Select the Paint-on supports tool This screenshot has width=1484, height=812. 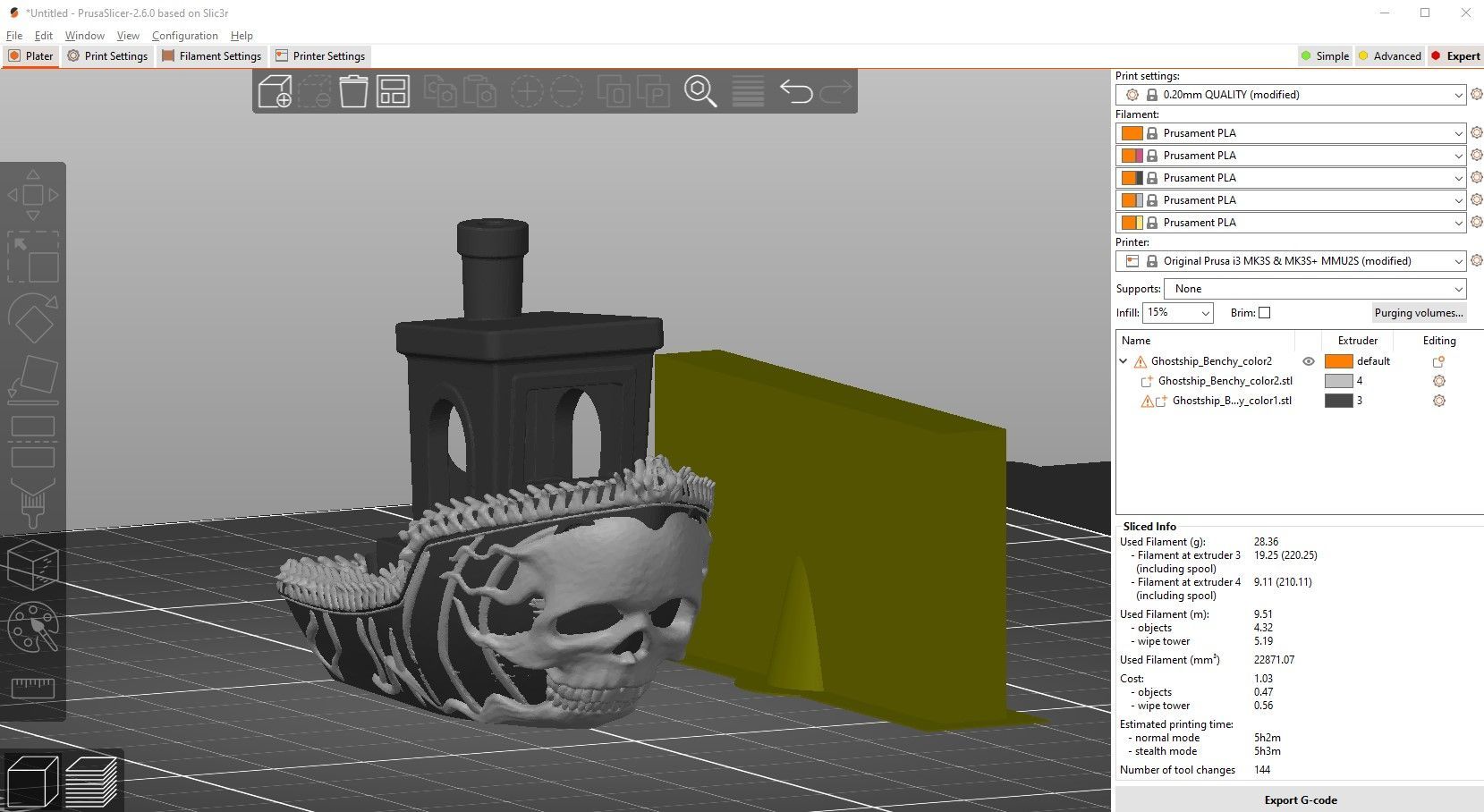[33, 503]
